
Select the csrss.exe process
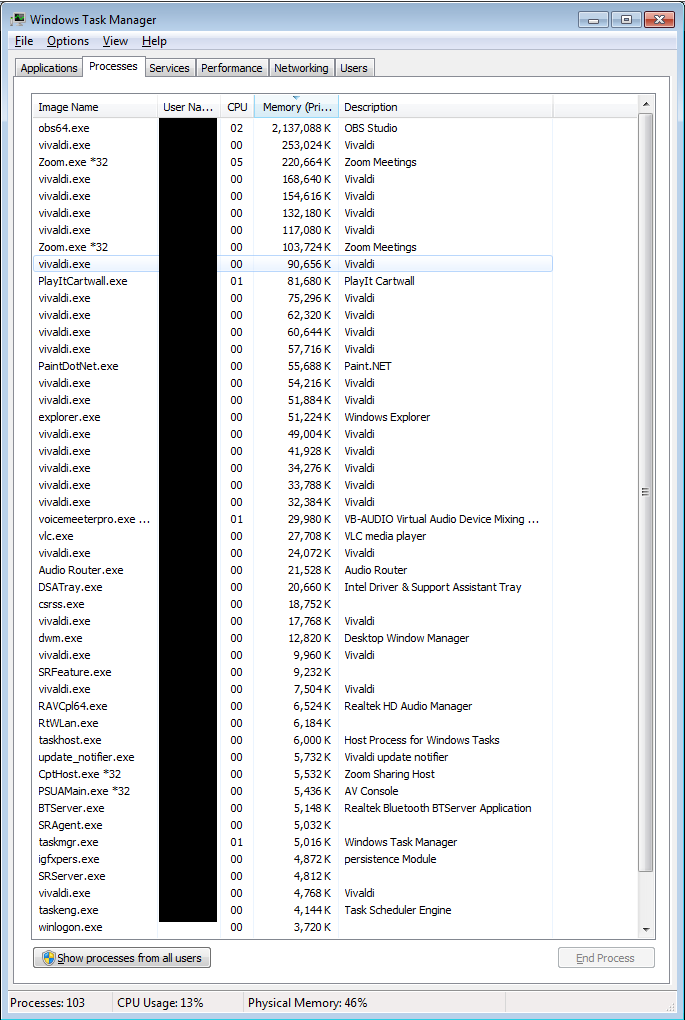click(293, 604)
